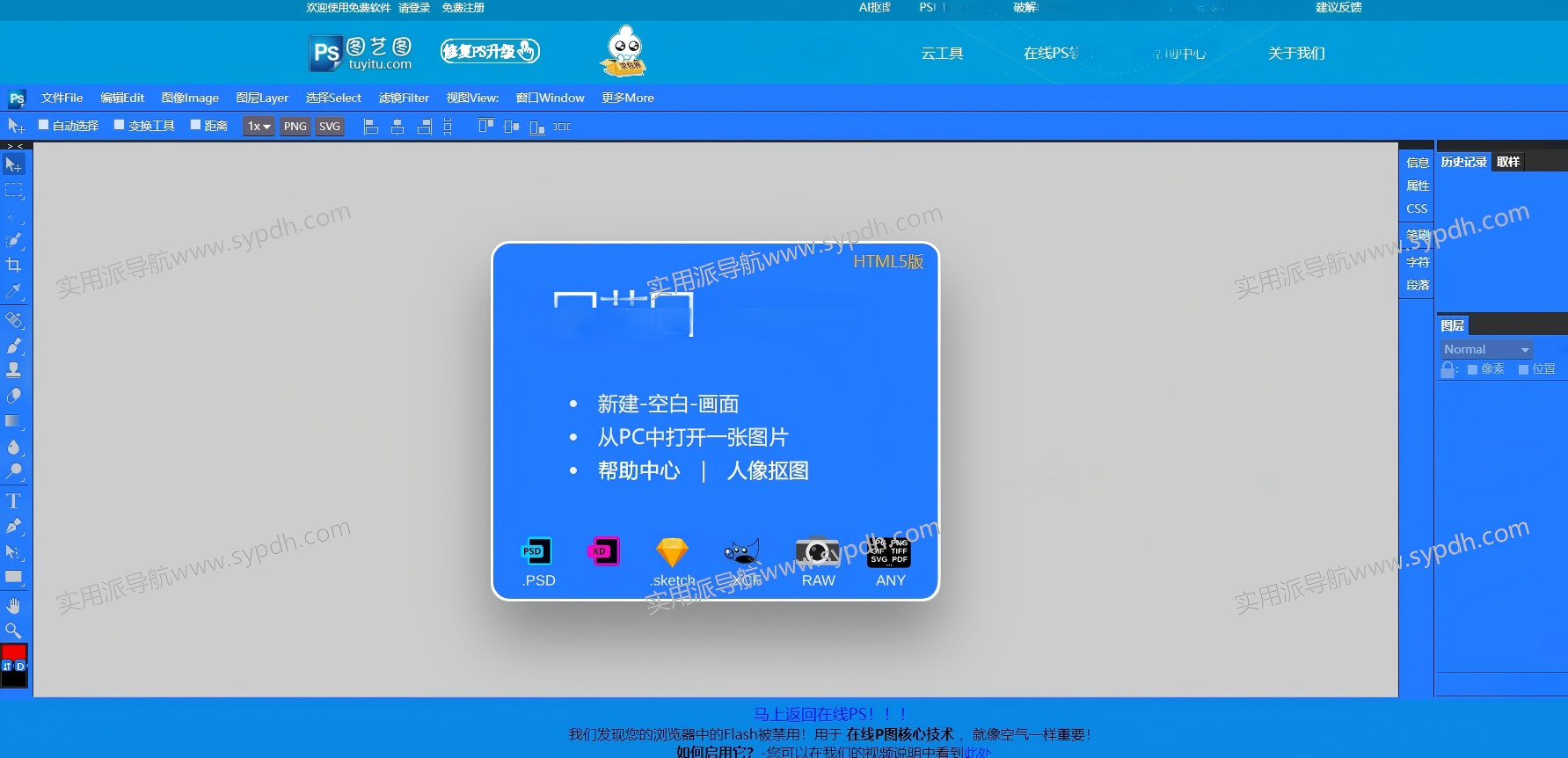
Task: Click align vertical centers icon
Action: 512,127
